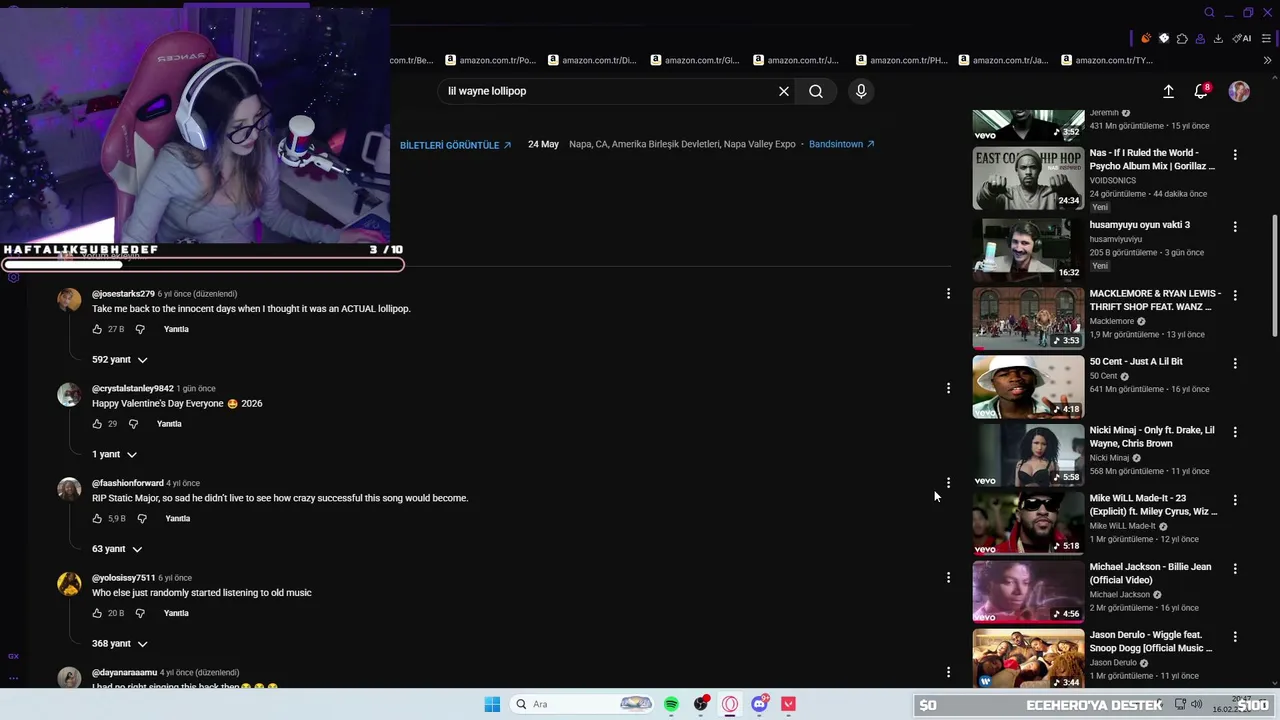Clear the YouTube search box with X
This screenshot has height=720, width=1280.
784,91
